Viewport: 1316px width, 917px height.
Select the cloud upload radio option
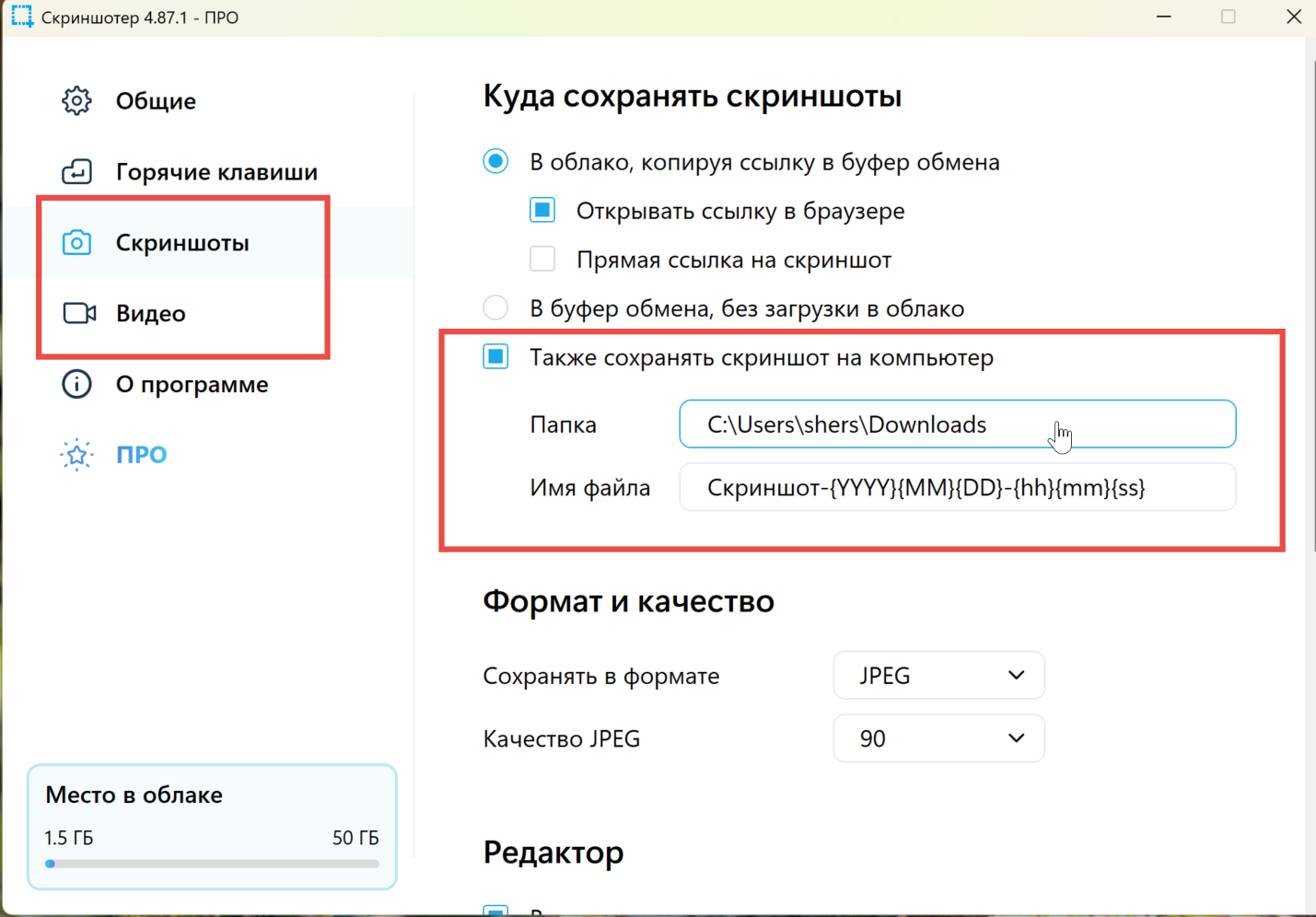click(495, 162)
